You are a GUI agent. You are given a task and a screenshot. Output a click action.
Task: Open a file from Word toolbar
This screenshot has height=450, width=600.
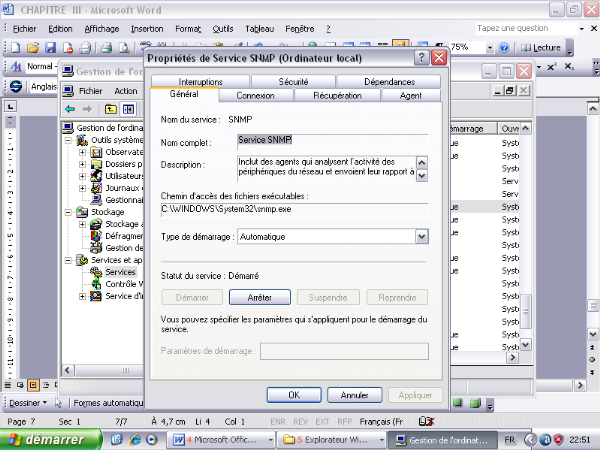coord(33,48)
